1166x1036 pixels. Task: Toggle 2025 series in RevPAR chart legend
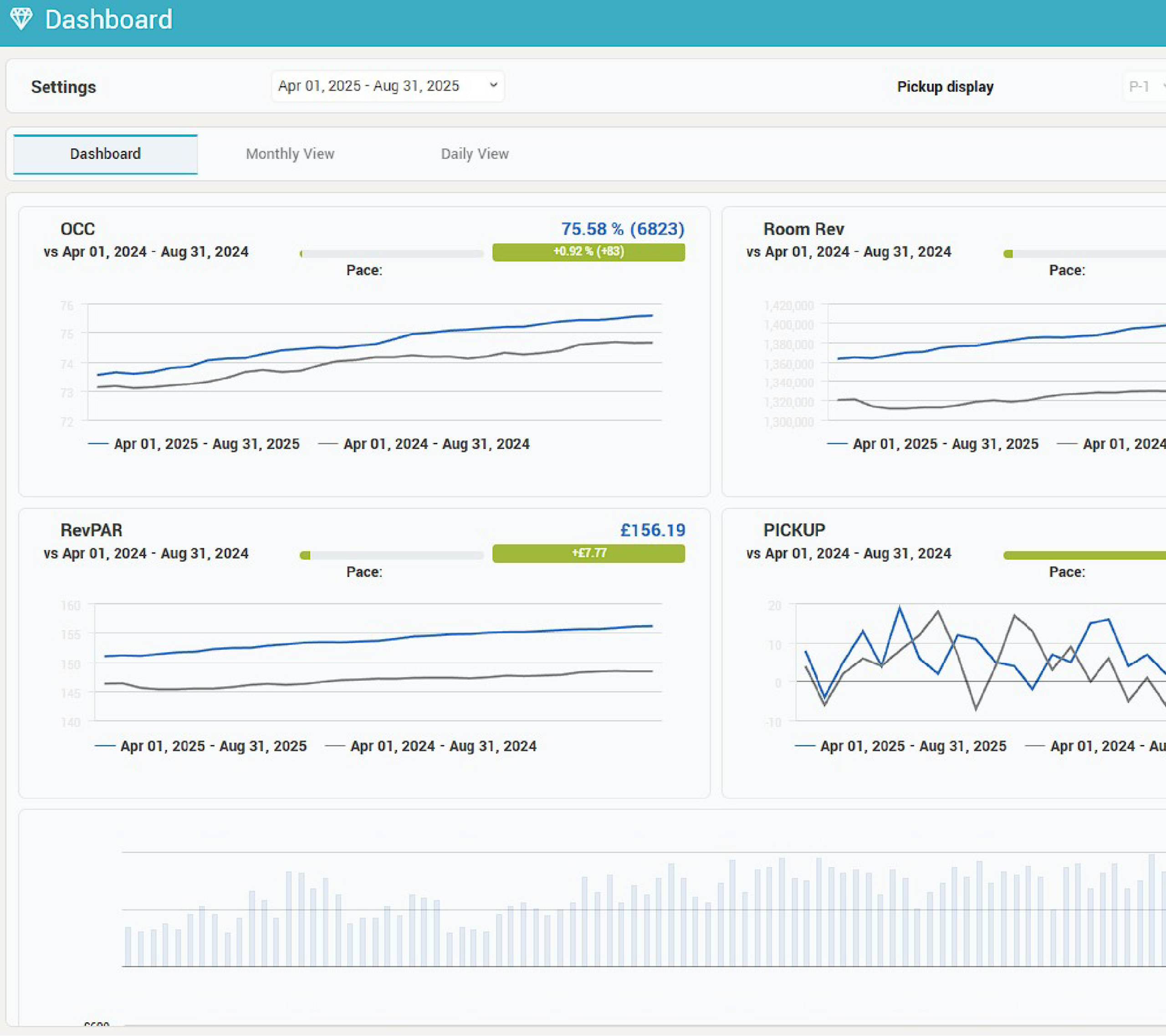point(201,745)
